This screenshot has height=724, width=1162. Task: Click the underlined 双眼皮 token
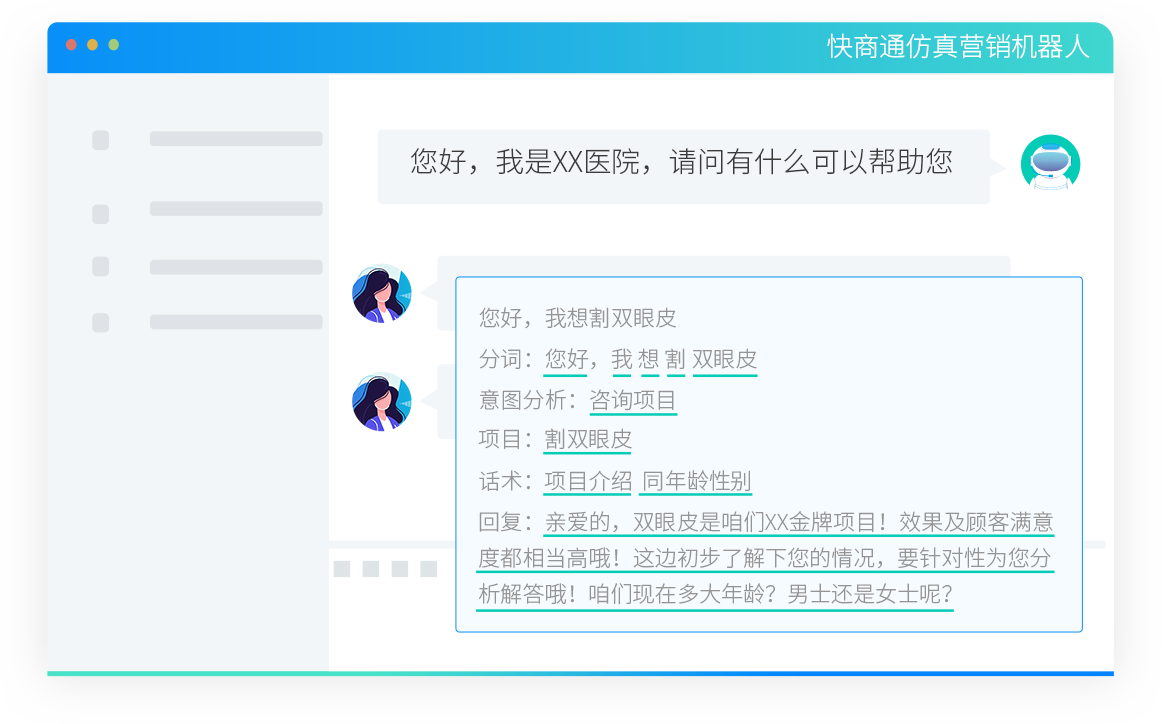point(724,358)
